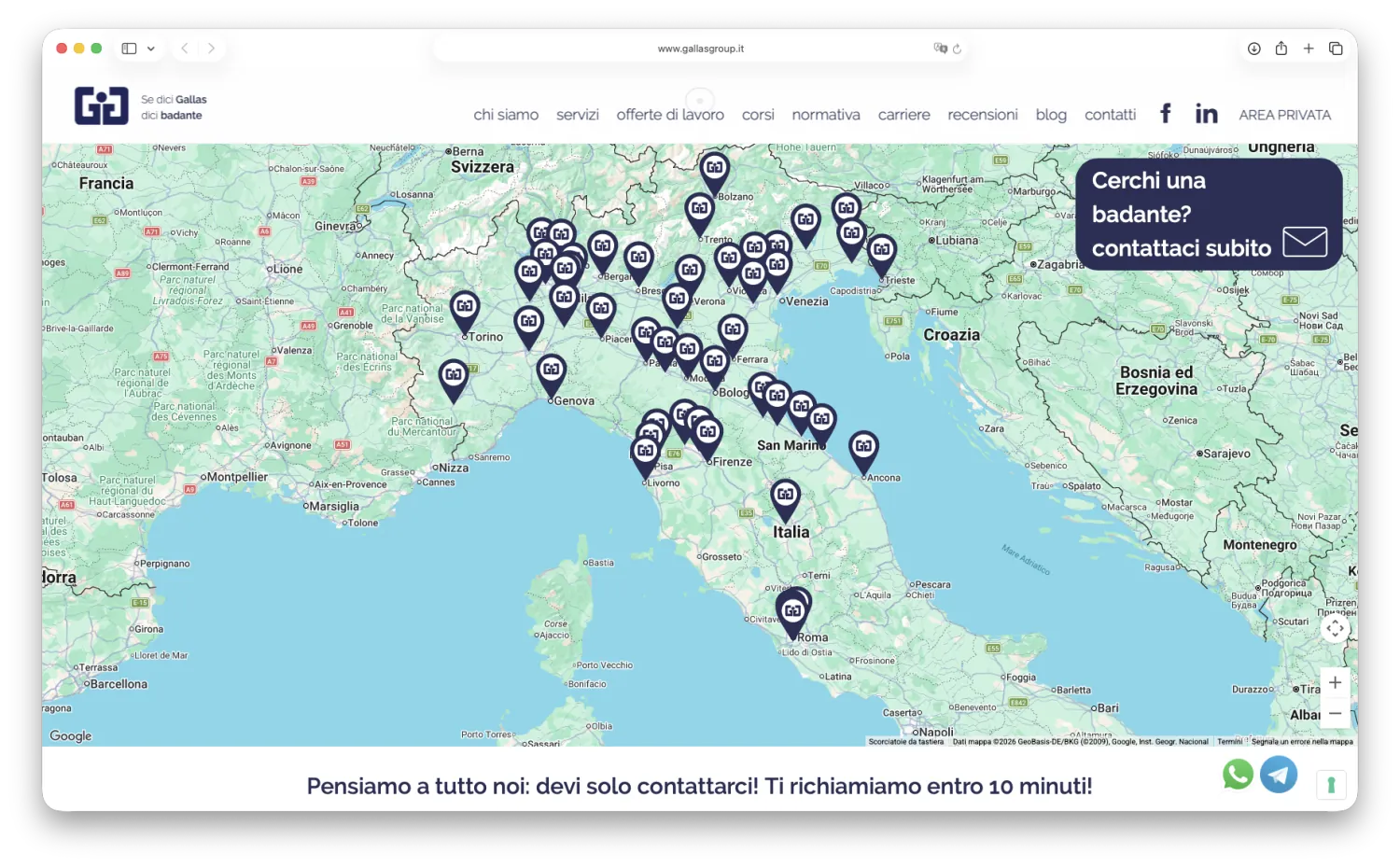This screenshot has height=867, width=1400.
Task: Open the corsi section
Action: [758, 115]
